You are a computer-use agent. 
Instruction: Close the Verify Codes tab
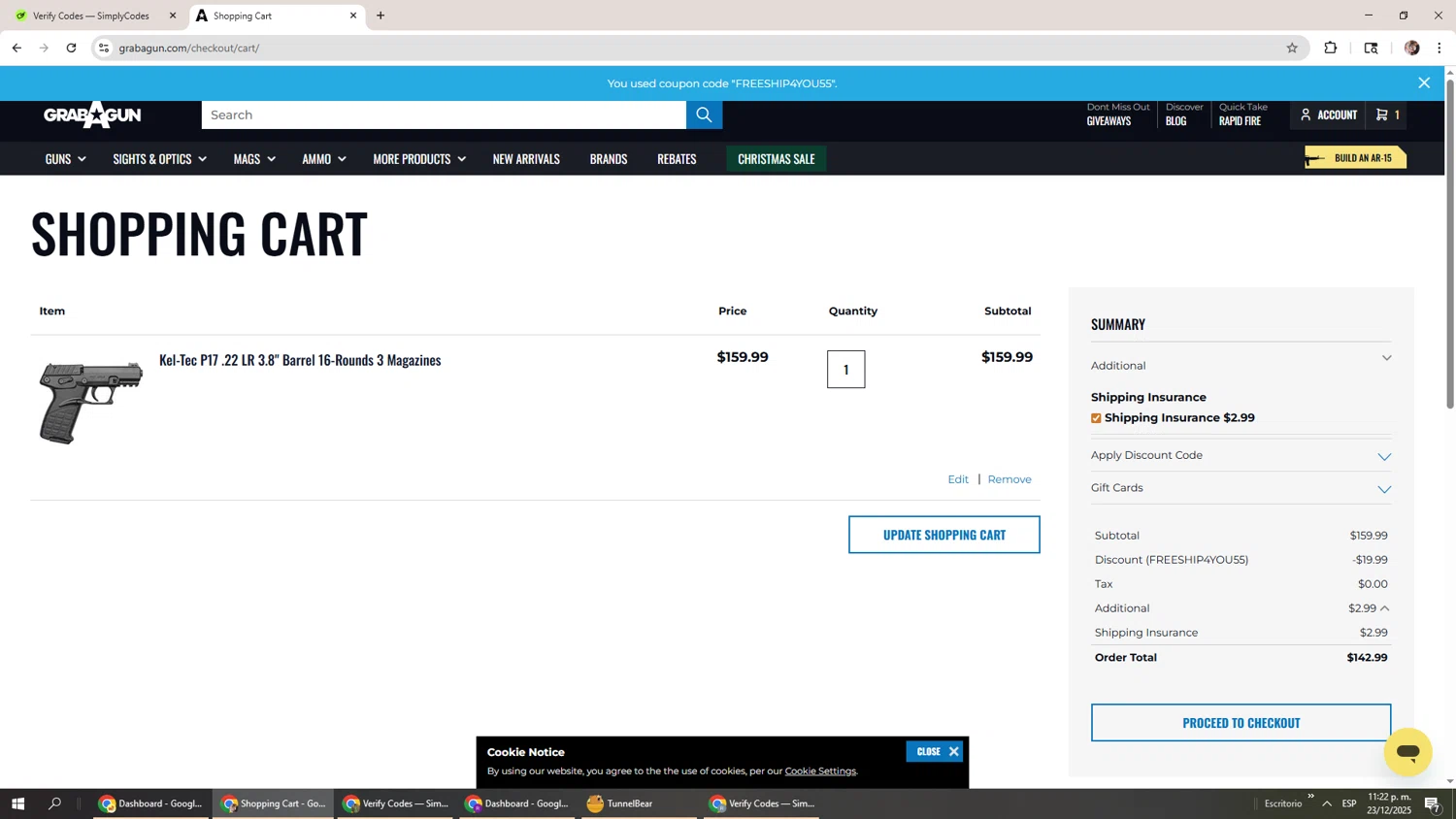click(x=173, y=16)
